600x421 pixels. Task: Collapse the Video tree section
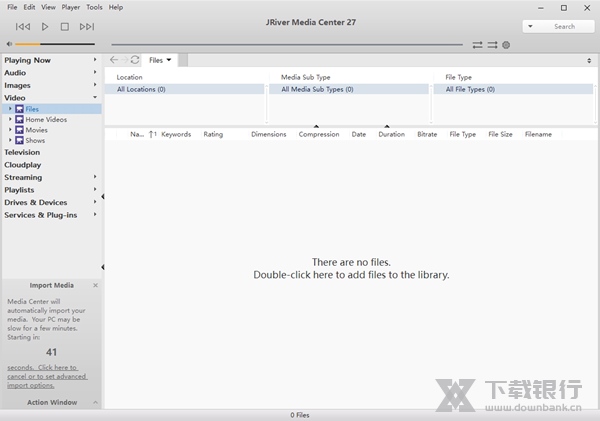[96, 98]
